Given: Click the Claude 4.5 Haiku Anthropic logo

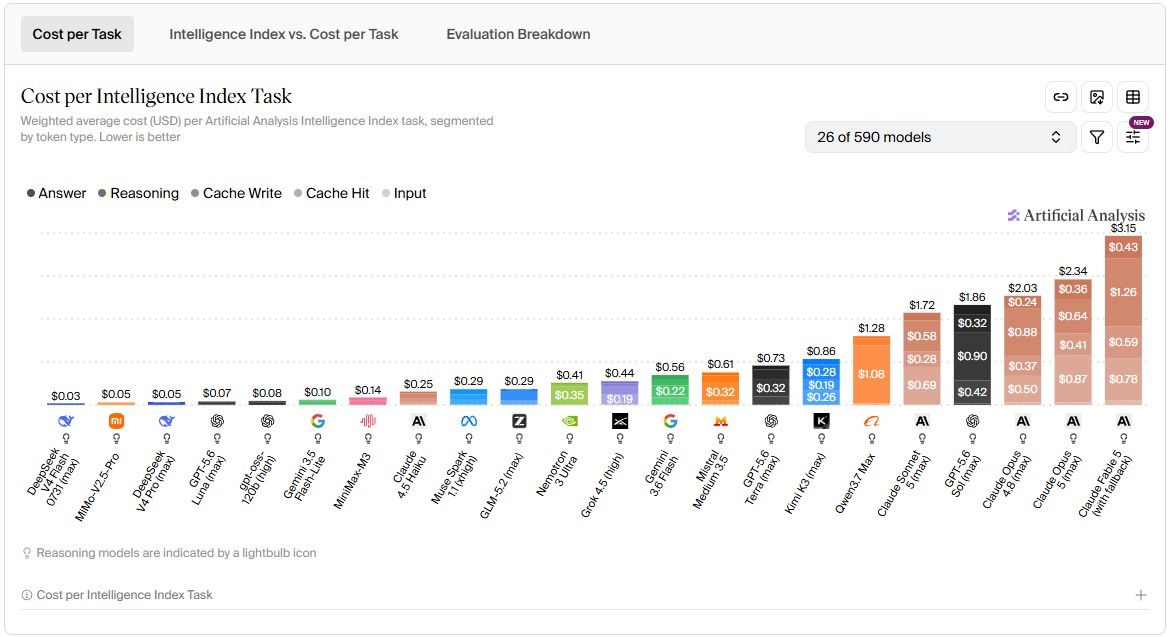Looking at the screenshot, I should click(x=419, y=421).
